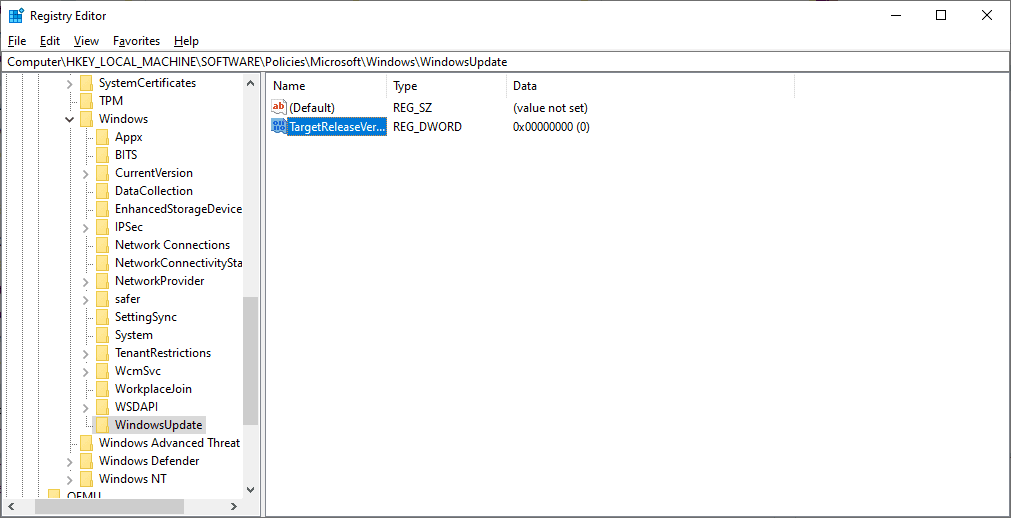
Task: Click the WSDAPI folder icon
Action: pyautogui.click(x=103, y=407)
